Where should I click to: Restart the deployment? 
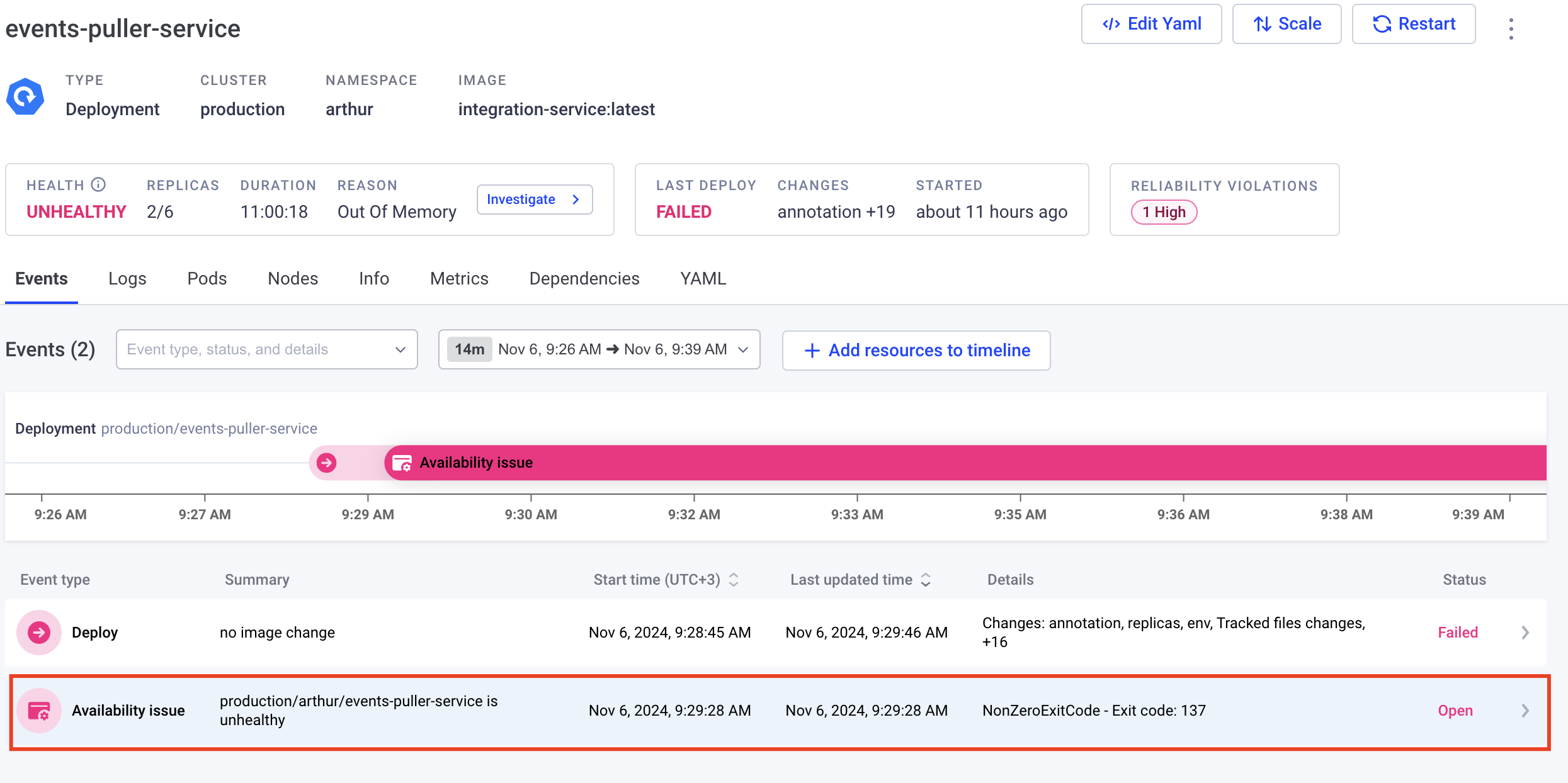point(1414,24)
